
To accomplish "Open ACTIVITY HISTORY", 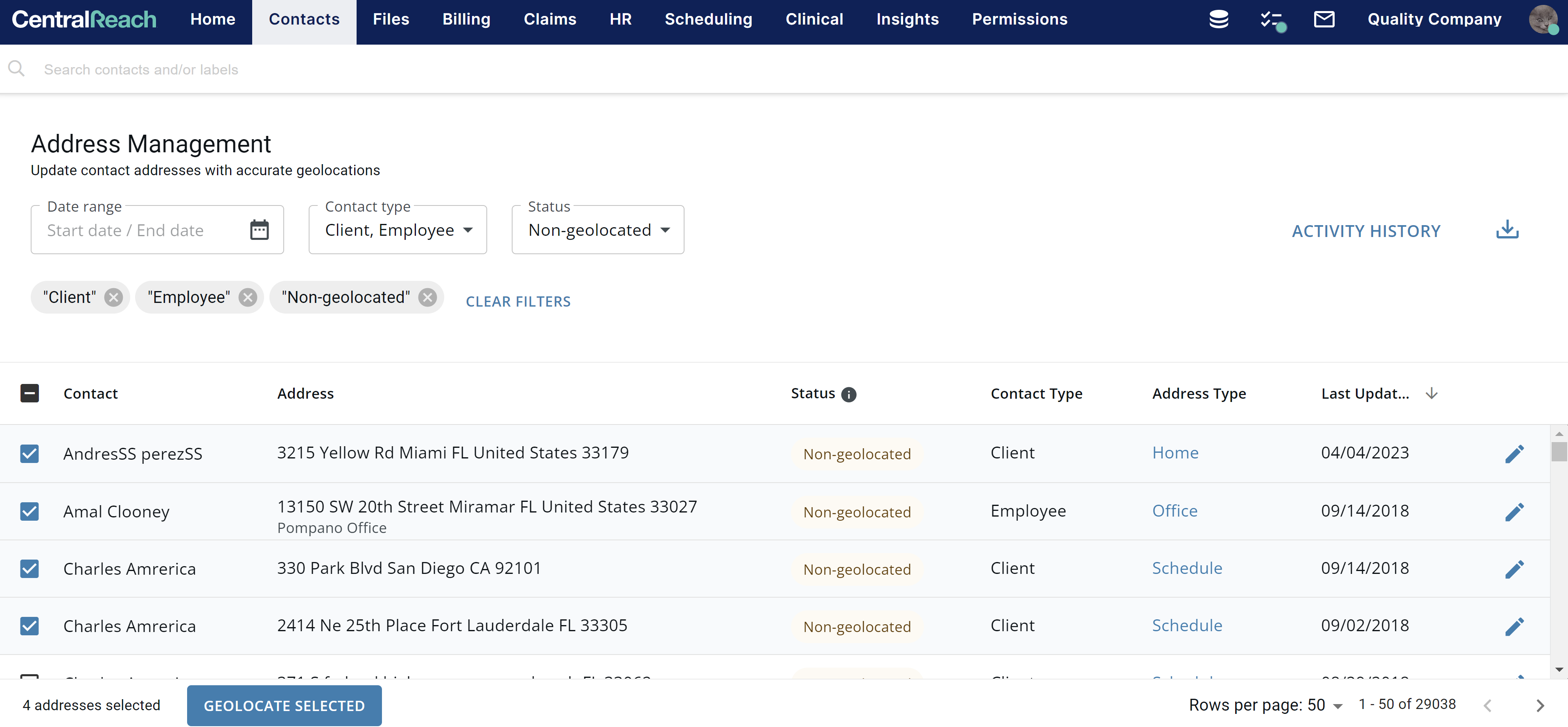I will 1366,231.
